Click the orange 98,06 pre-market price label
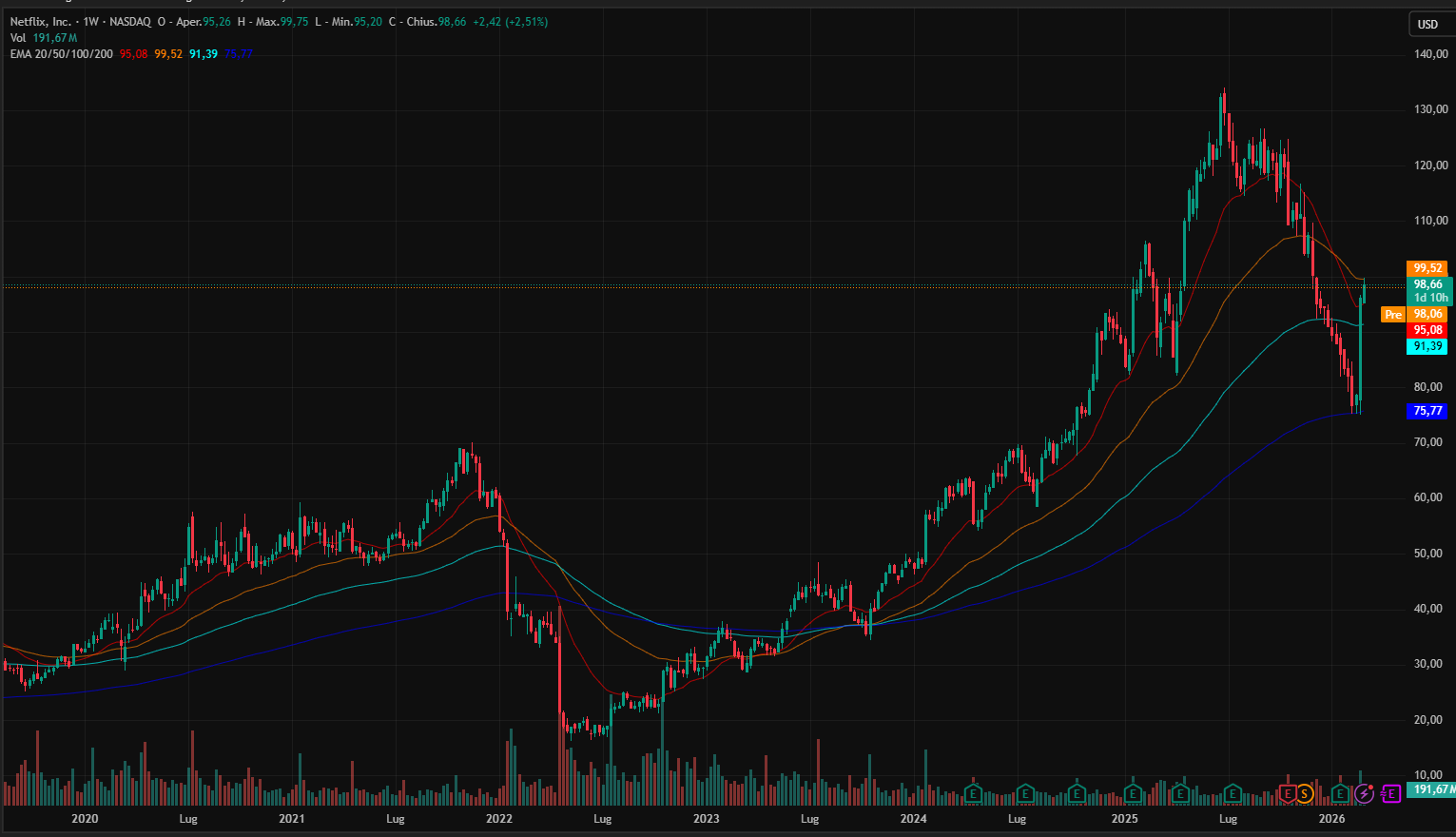The height and width of the screenshot is (837, 1456). pos(1427,314)
